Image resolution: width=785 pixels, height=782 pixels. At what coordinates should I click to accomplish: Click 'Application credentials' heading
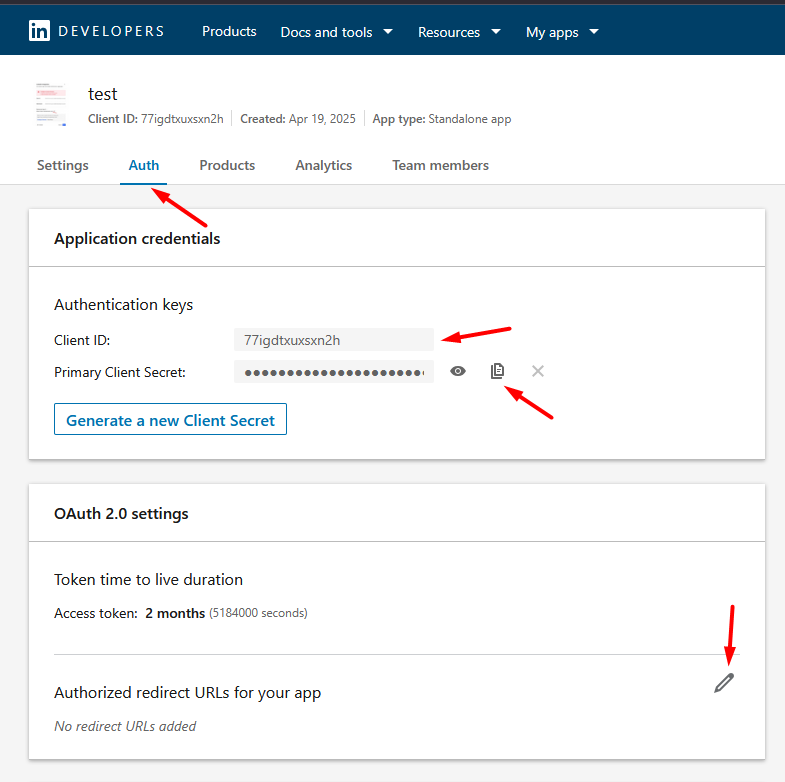click(x=137, y=238)
